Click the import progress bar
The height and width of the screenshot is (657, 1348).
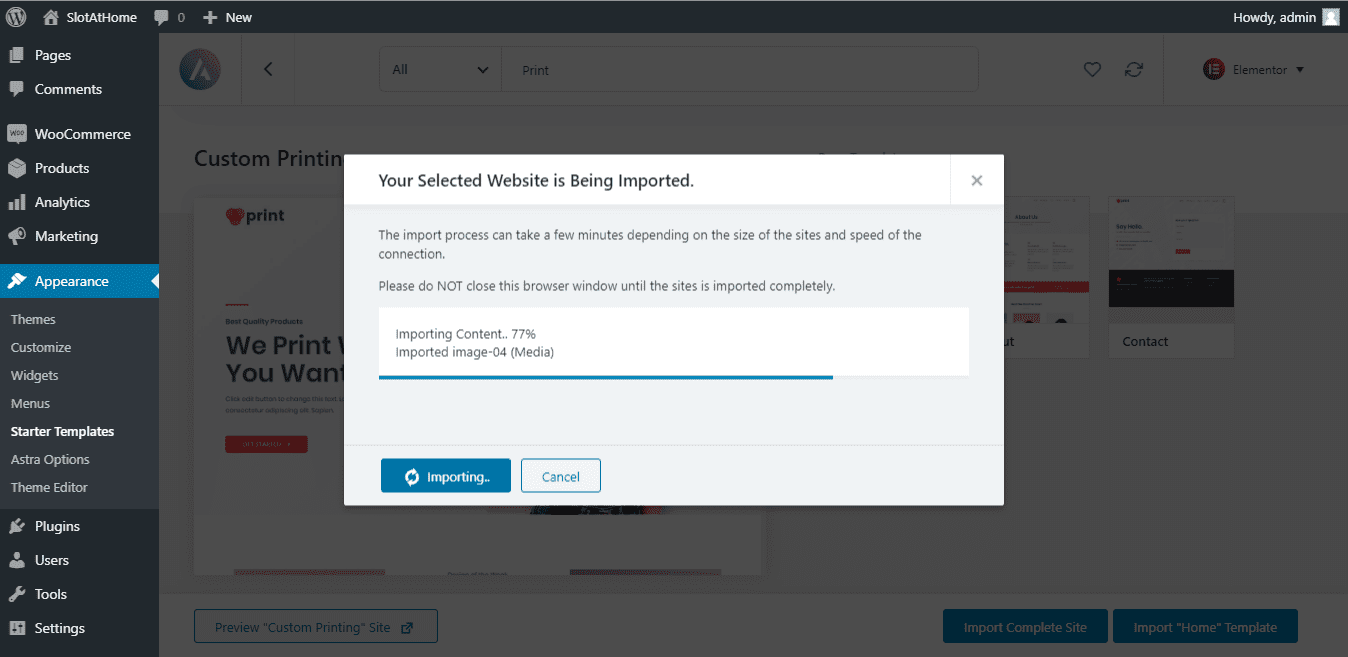(x=605, y=377)
